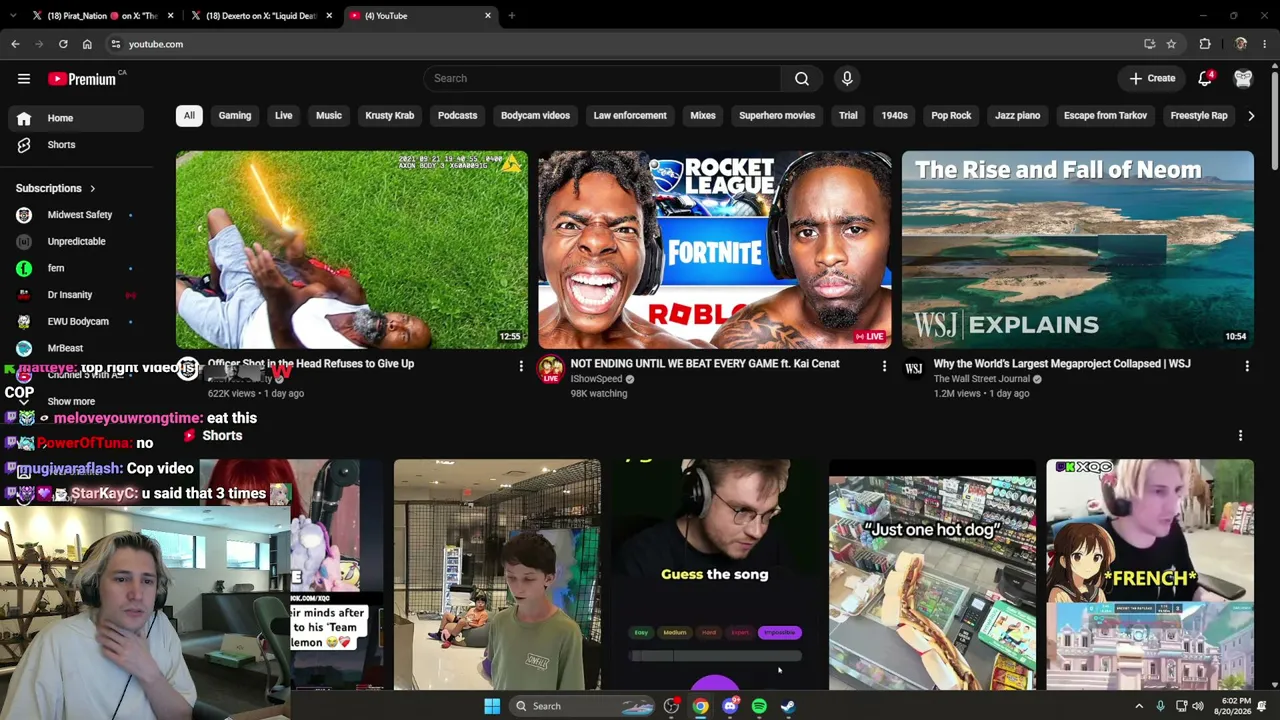This screenshot has width=1280, height=720.
Task: Play the Just one hot dog Short
Action: (932, 575)
